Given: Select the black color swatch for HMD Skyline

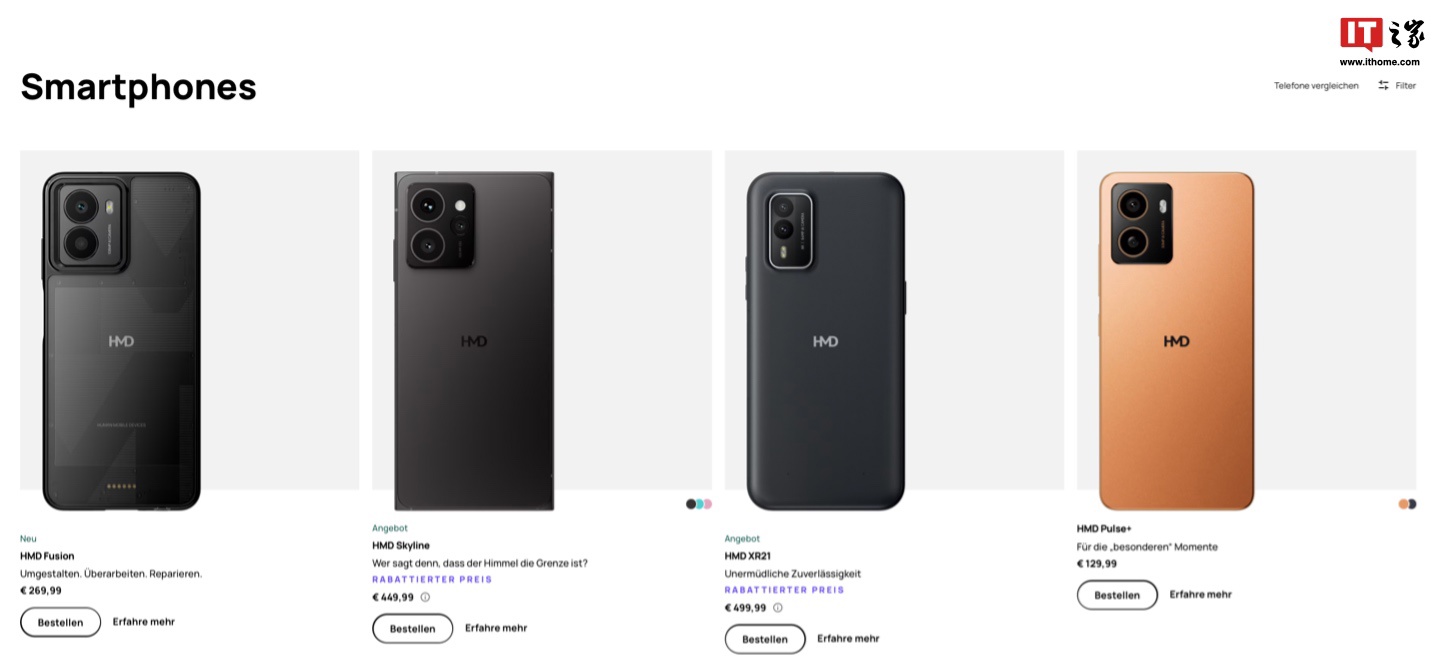Looking at the screenshot, I should (x=690, y=504).
